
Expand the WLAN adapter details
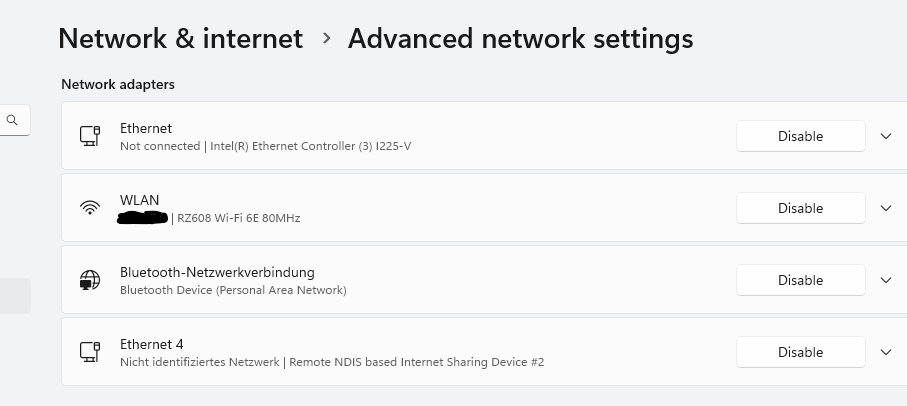(x=886, y=208)
